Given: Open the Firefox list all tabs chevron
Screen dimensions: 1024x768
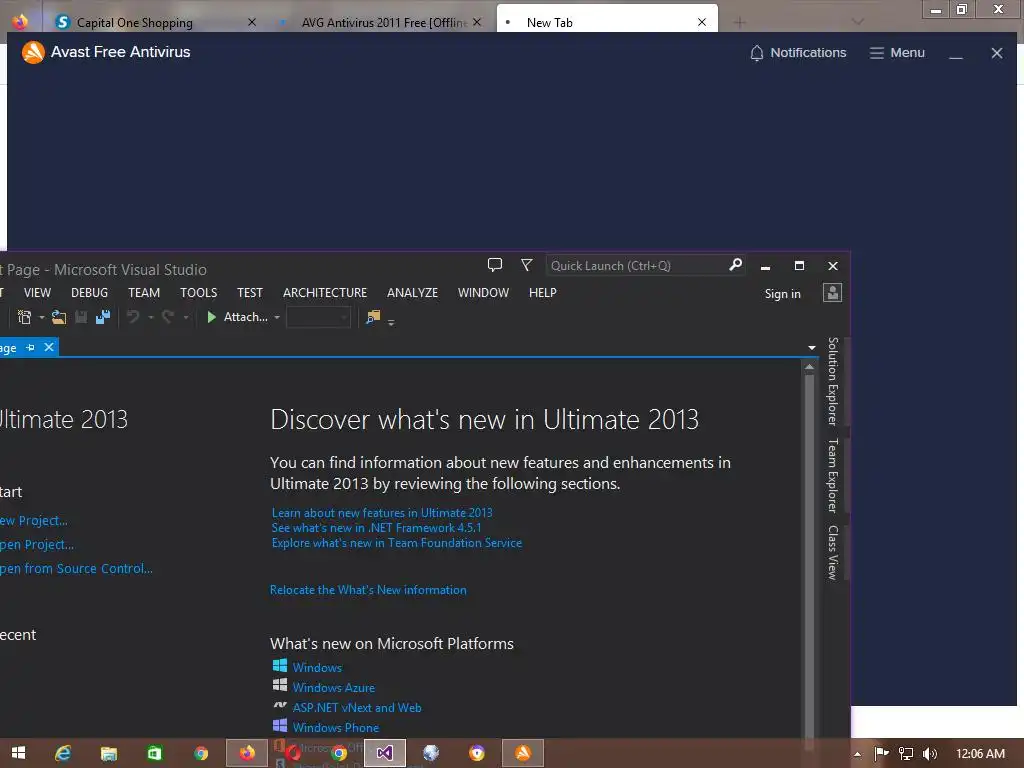Looking at the screenshot, I should tap(858, 22).
